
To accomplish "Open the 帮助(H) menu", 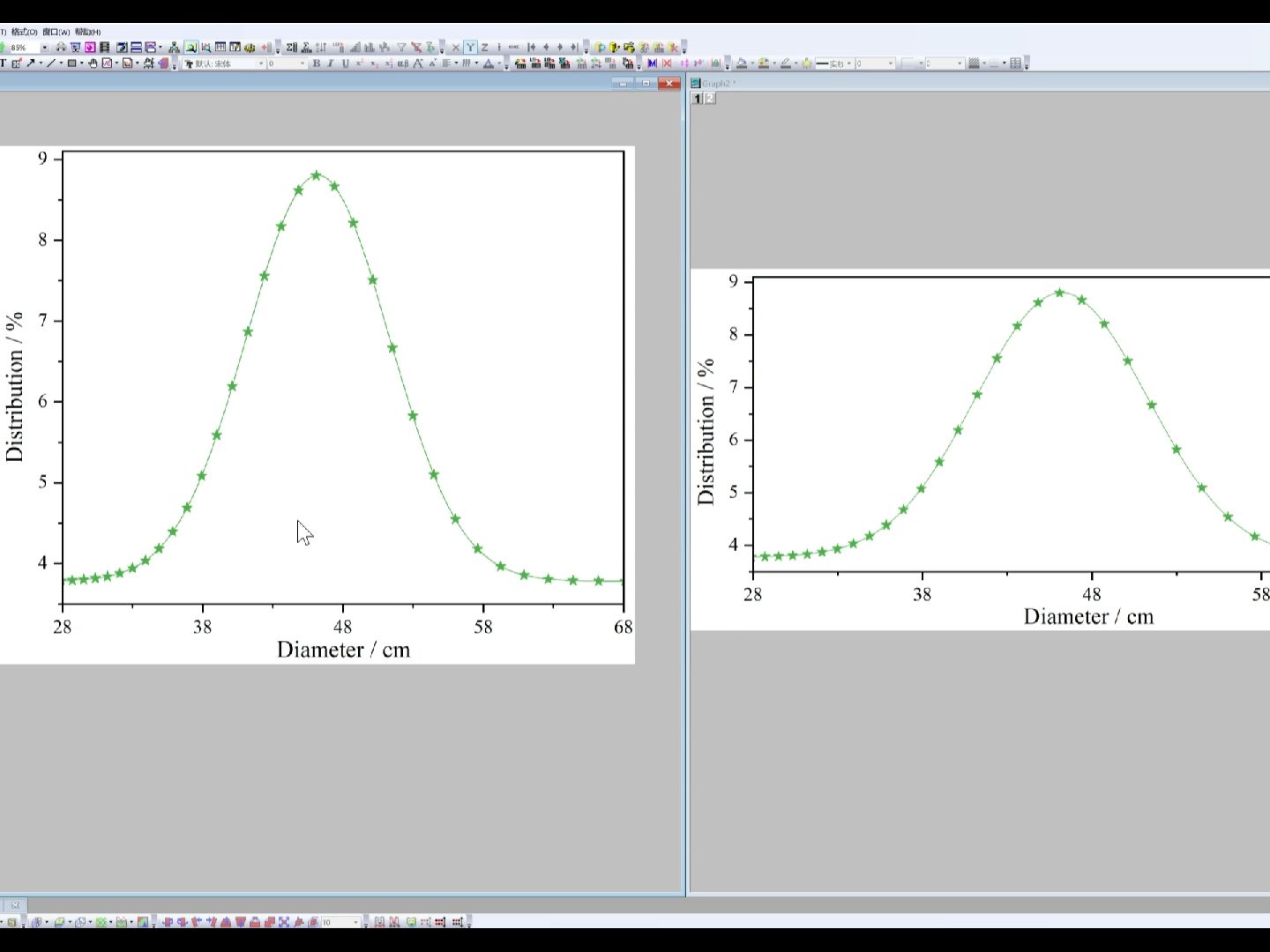I will tap(87, 32).
